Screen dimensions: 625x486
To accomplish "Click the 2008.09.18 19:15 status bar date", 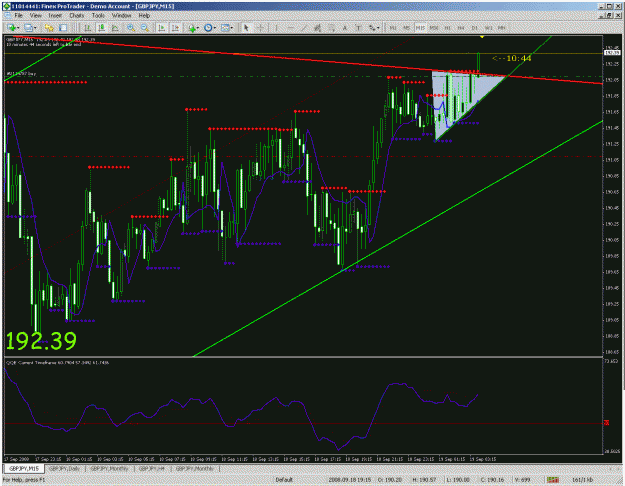I will (349, 480).
